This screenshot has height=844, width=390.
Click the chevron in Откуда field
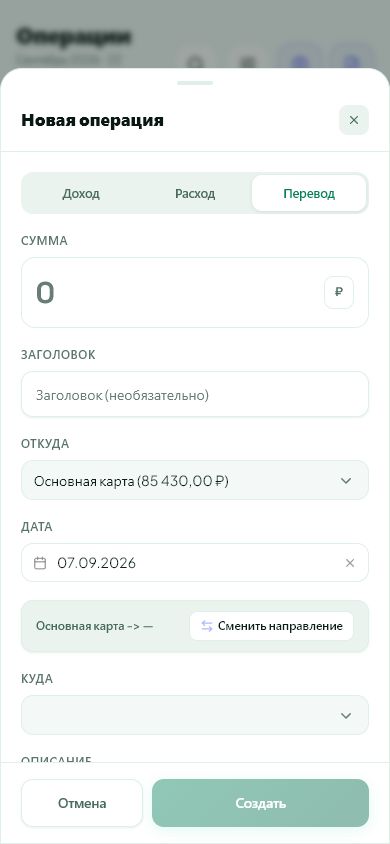346,481
